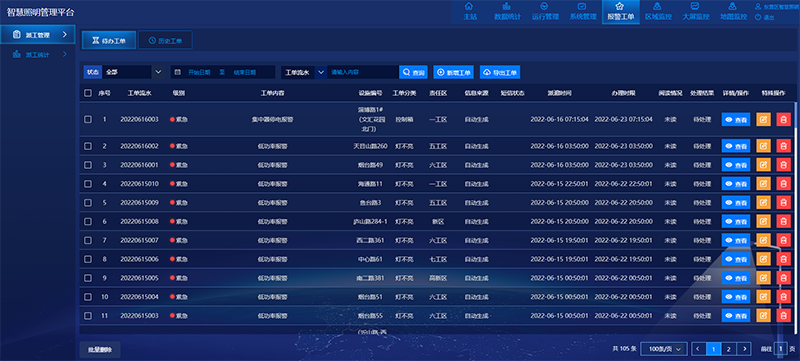View details of order 20220615009 via 查看
The height and width of the screenshot is (361, 800).
click(x=736, y=202)
